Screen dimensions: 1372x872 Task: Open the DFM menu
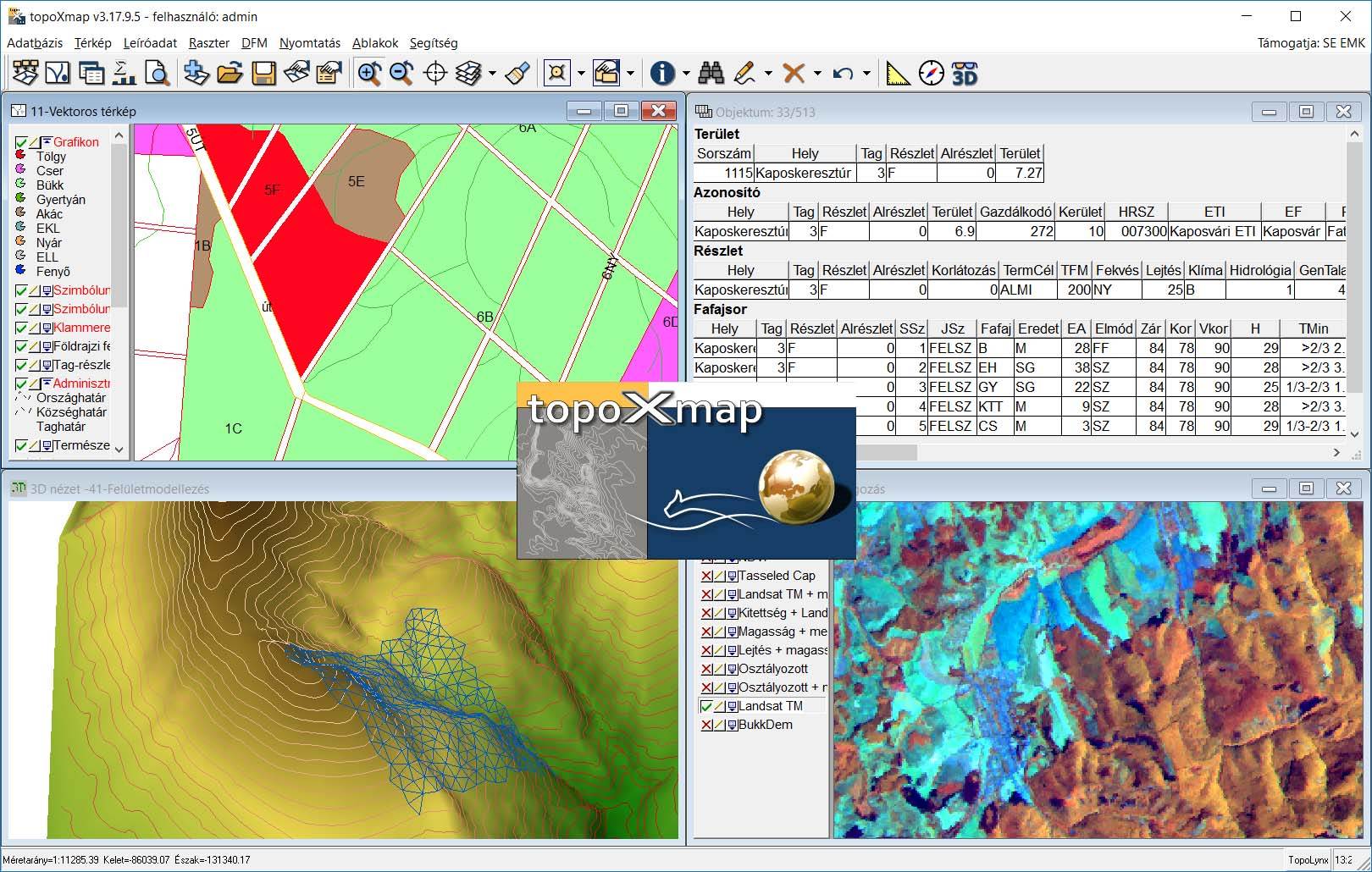[254, 42]
